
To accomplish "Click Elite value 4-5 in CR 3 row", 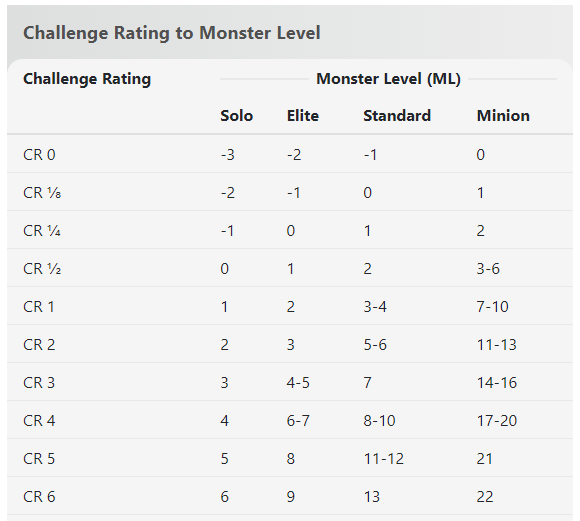I will [298, 383].
